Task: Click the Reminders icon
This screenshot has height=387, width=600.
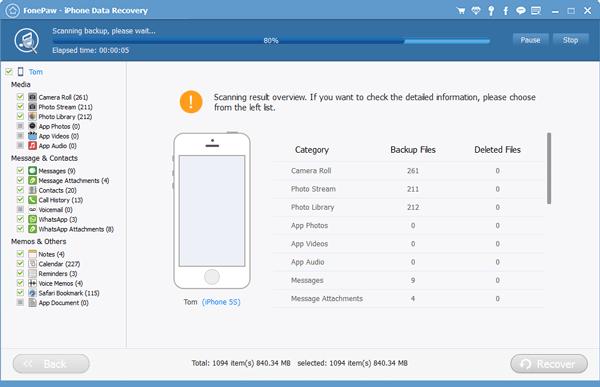Action: click(x=33, y=274)
